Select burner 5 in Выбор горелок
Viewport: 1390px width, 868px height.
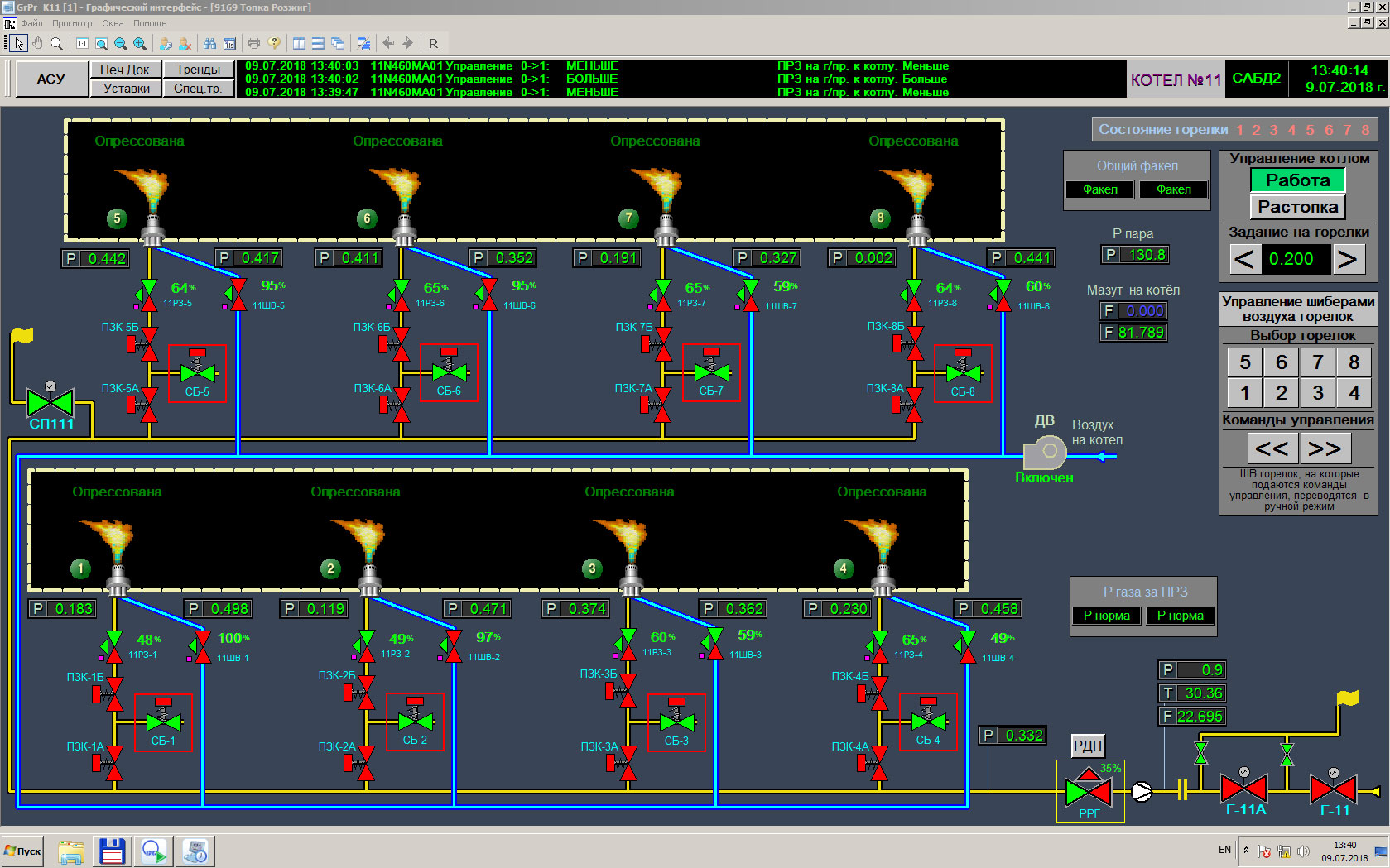click(x=1244, y=362)
